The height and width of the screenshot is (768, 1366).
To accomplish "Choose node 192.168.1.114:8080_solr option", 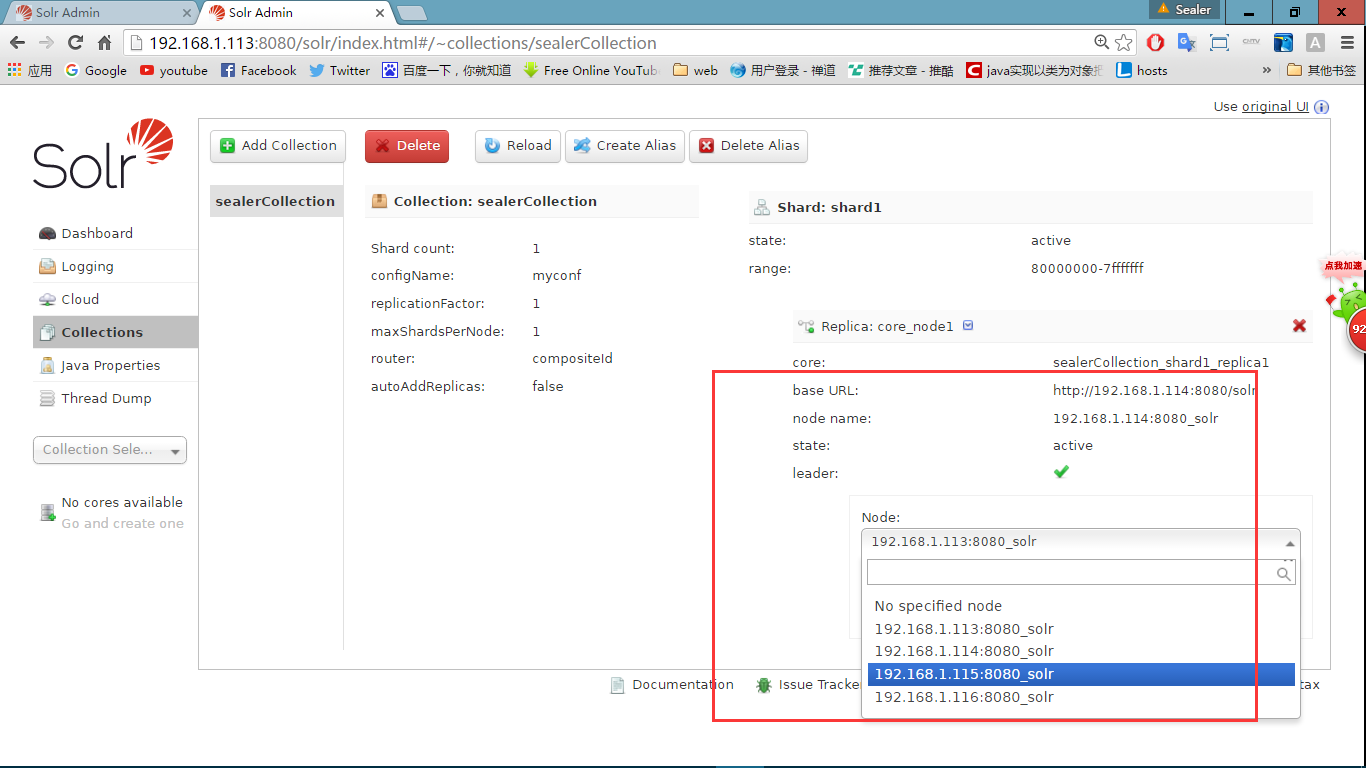I will tap(1081, 651).
